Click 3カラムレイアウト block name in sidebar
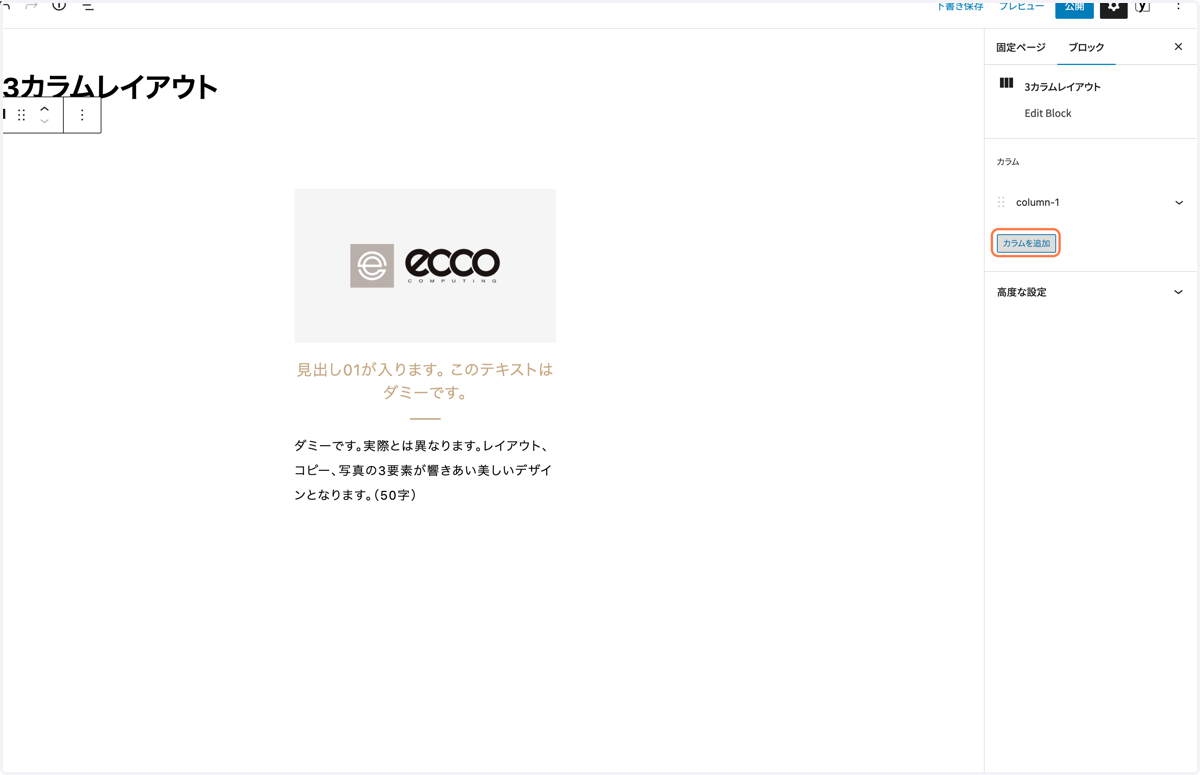The image size is (1200, 775). click(x=1062, y=87)
